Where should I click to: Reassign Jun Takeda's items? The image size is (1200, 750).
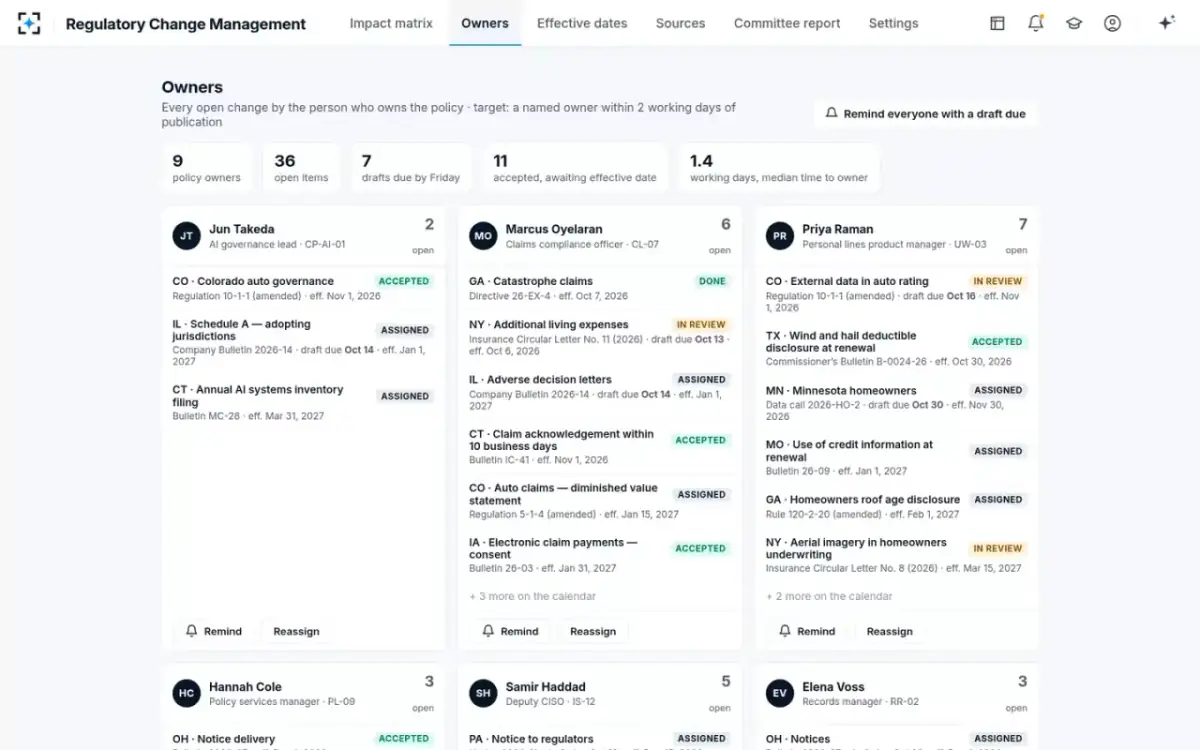click(296, 631)
